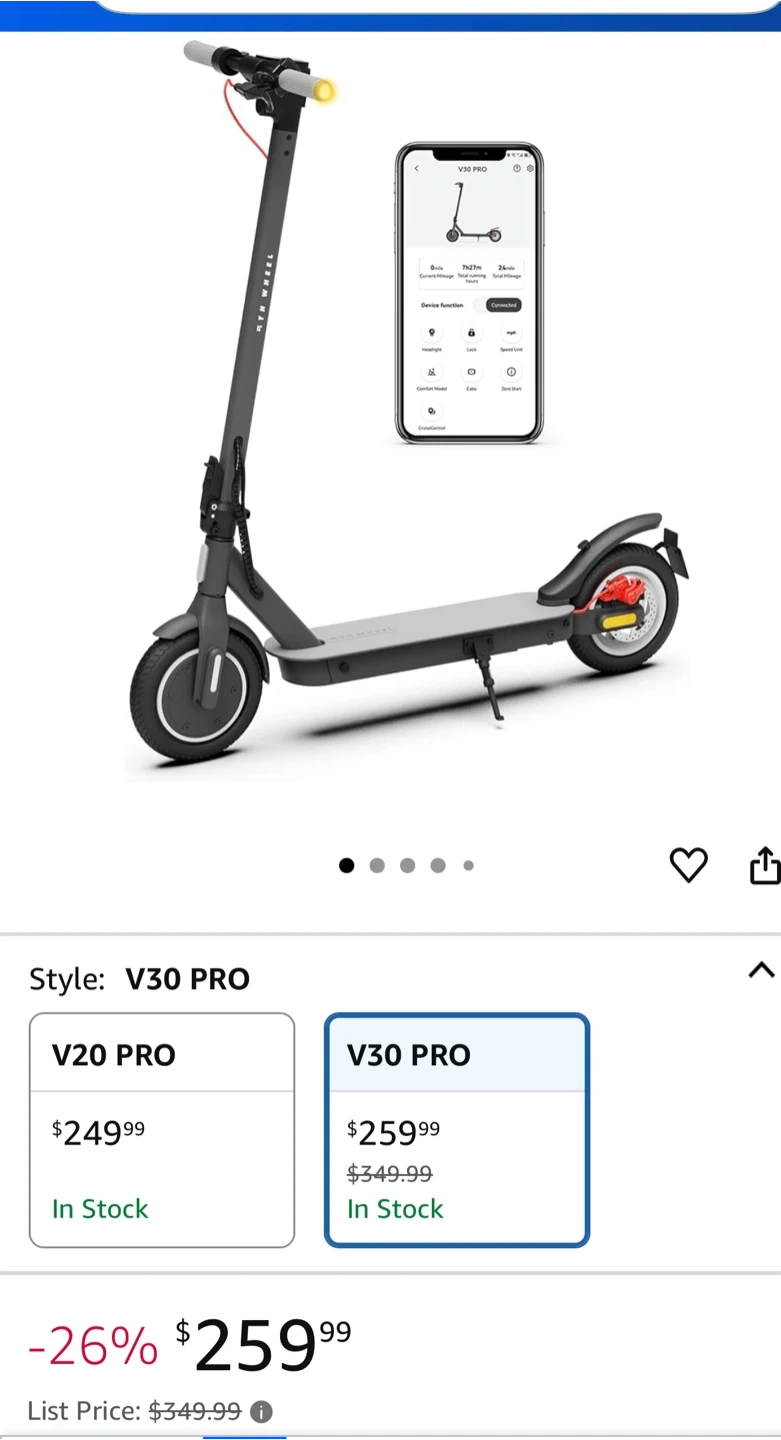Tap the -26% discount label
This screenshot has width=781, height=1440.
[93, 1346]
